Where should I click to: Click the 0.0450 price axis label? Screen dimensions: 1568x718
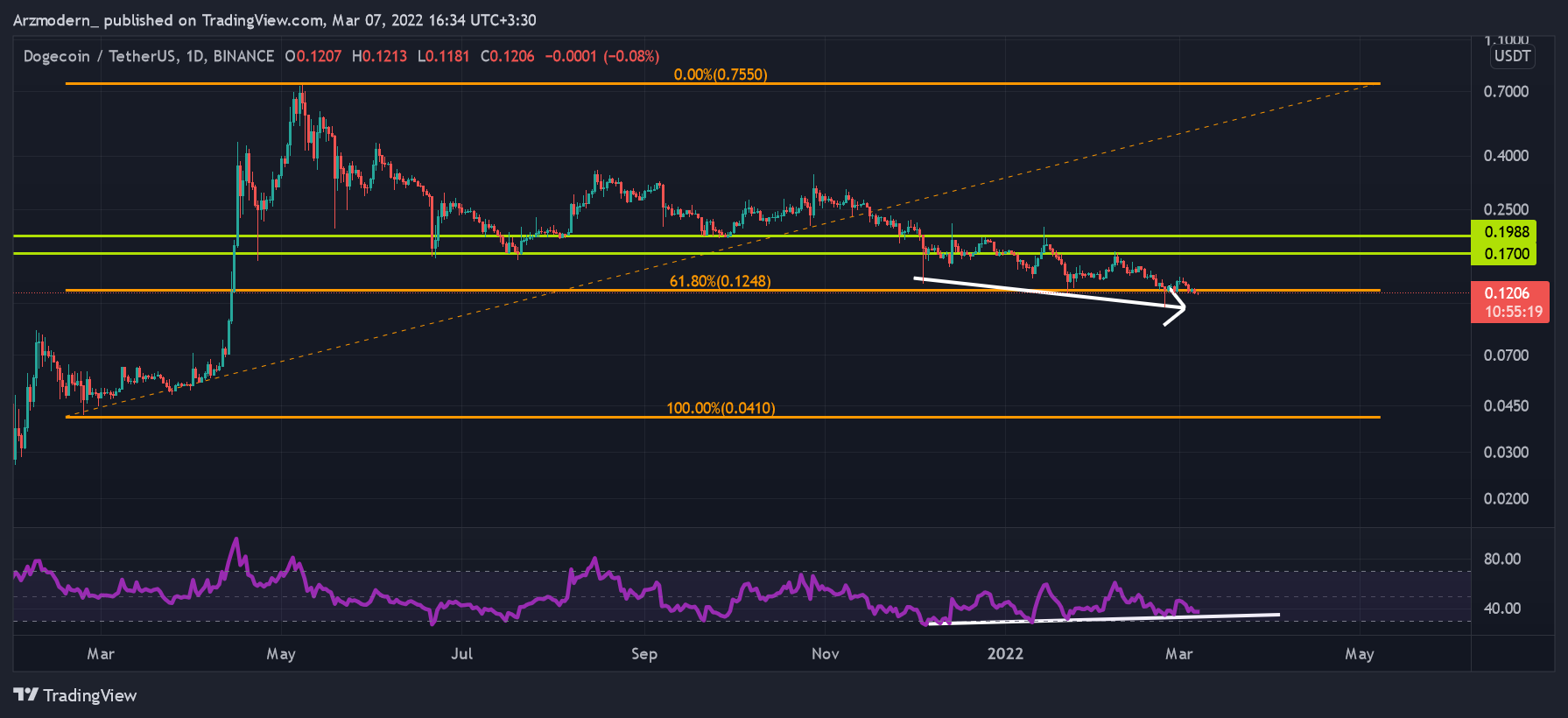point(1507,406)
